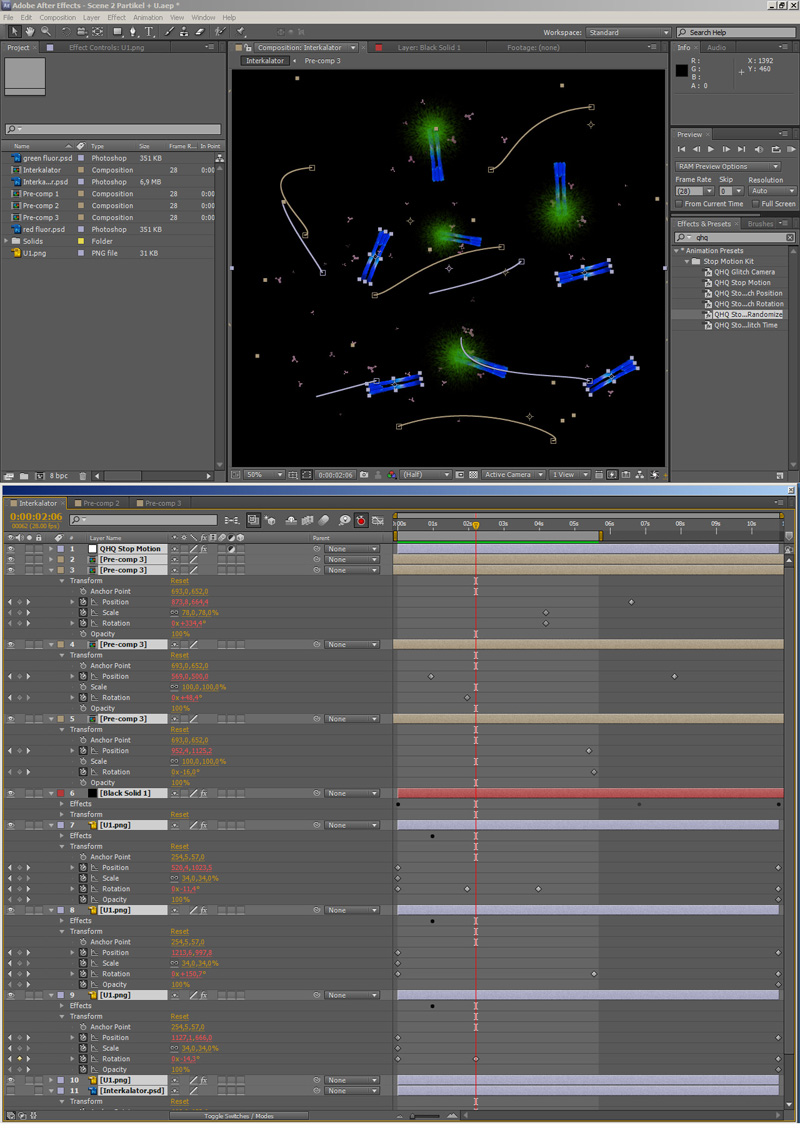Click Toggle Switches / Modes button
800x1140 pixels.
(x=238, y=1116)
